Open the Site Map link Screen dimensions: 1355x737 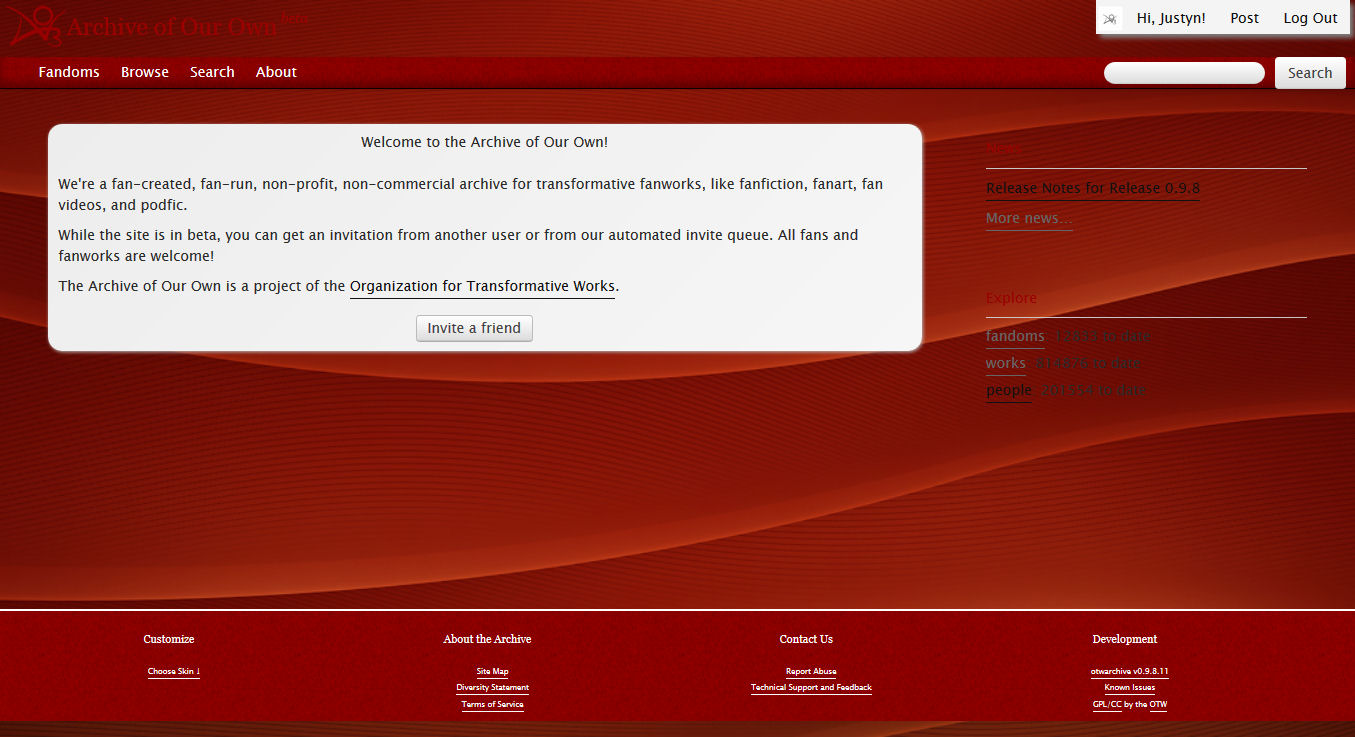click(492, 672)
